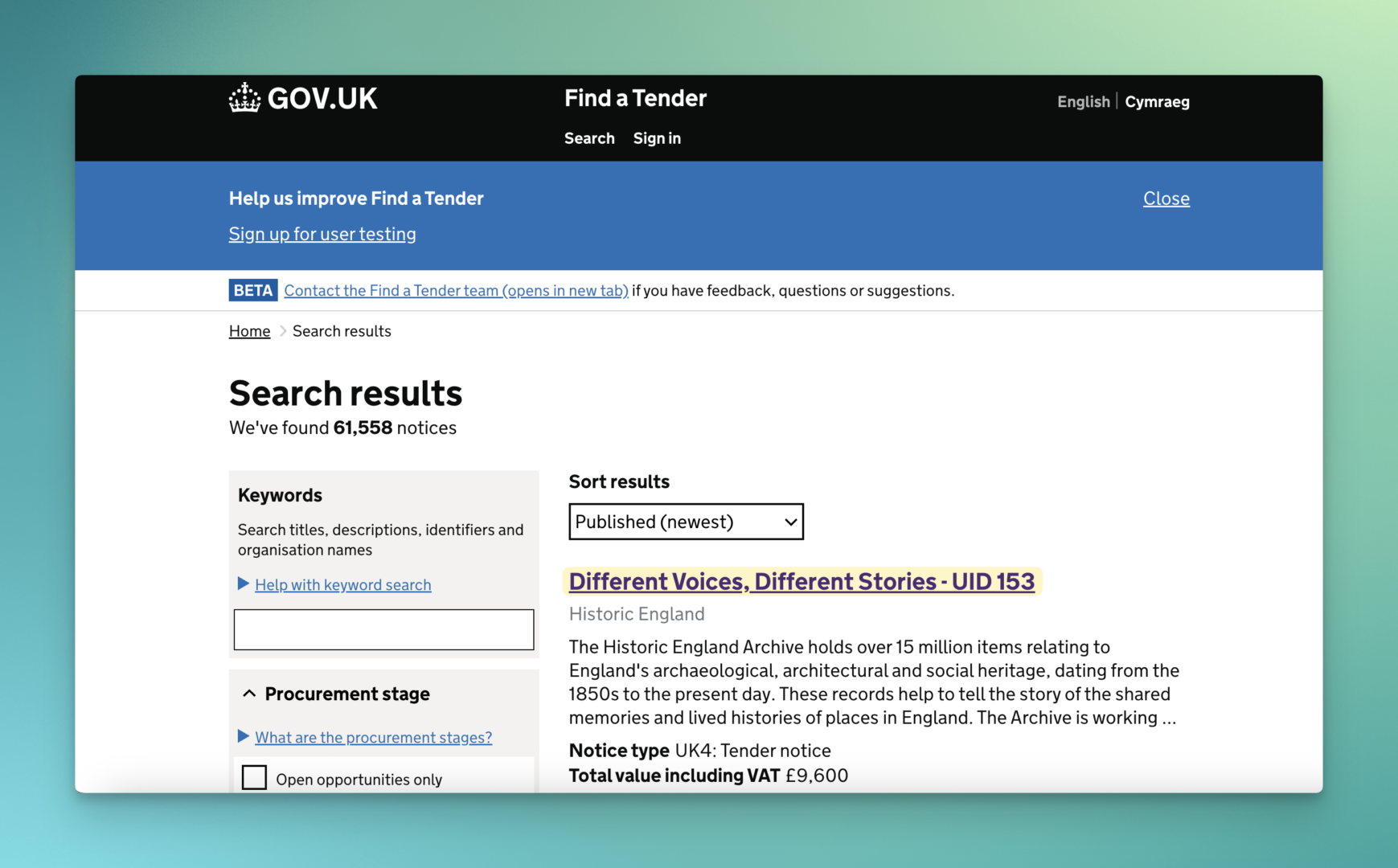Click the GOV.UK crown logo icon
Viewport: 1398px width, 868px height.
pos(244,98)
